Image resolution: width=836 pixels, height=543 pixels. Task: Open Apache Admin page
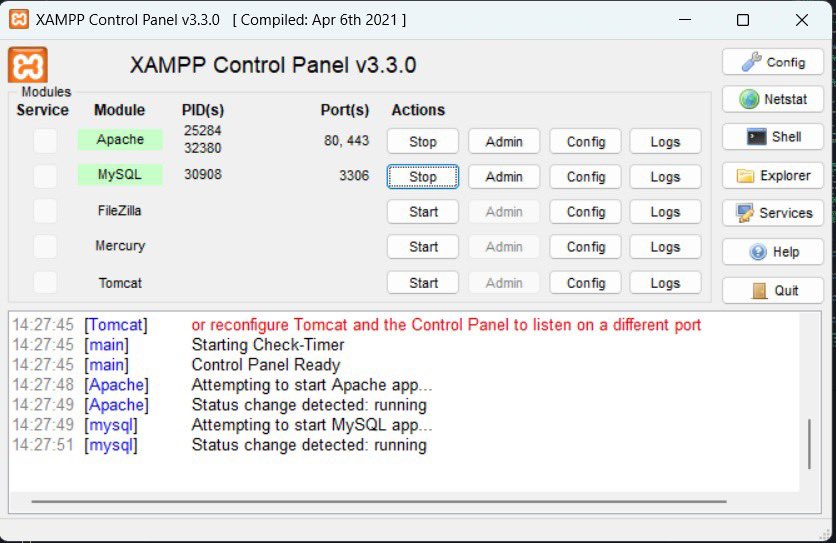click(x=504, y=141)
